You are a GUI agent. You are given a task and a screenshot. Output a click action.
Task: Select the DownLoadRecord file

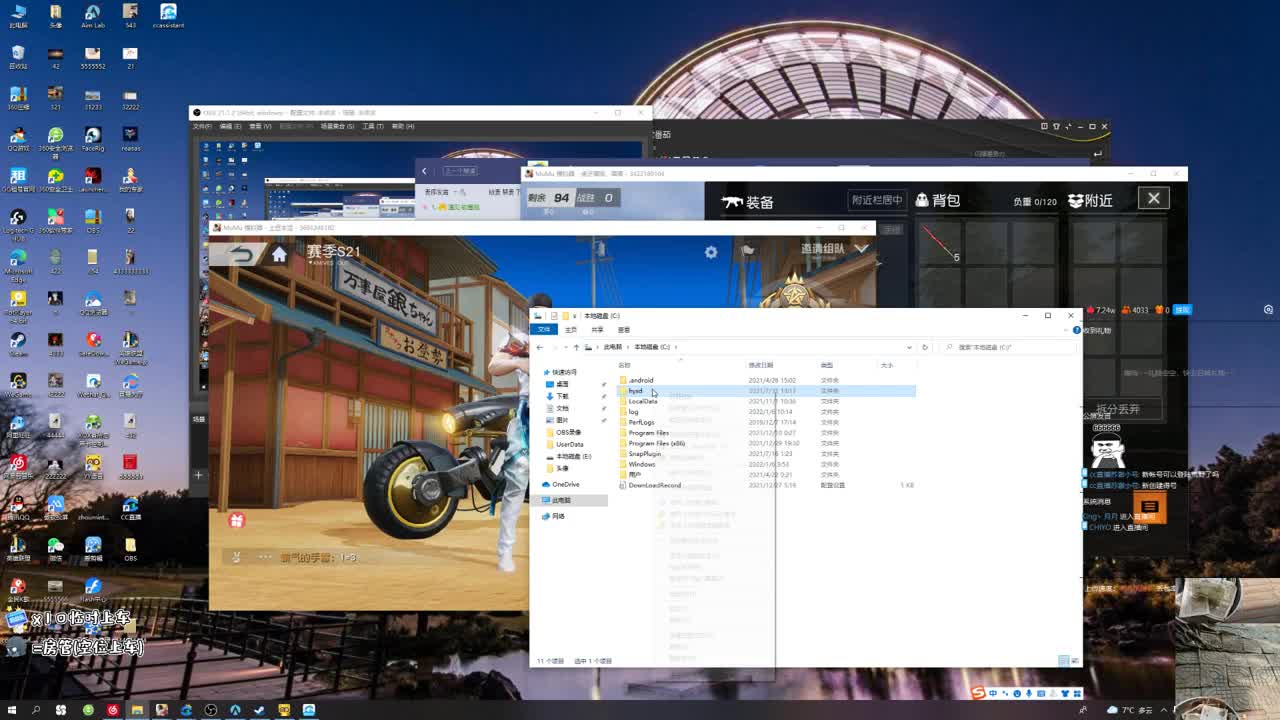[x=654, y=485]
